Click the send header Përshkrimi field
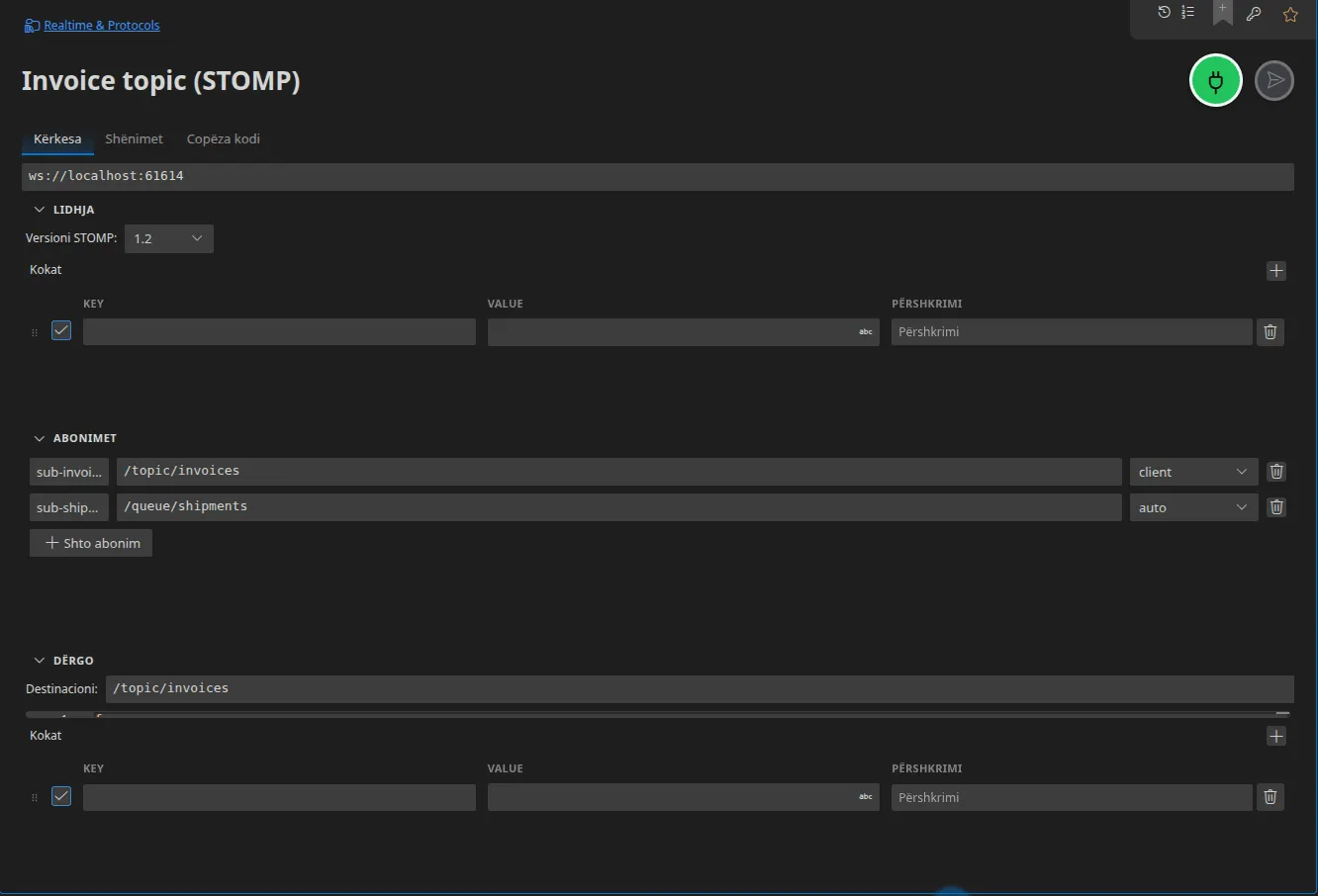1318x896 pixels. point(1072,797)
